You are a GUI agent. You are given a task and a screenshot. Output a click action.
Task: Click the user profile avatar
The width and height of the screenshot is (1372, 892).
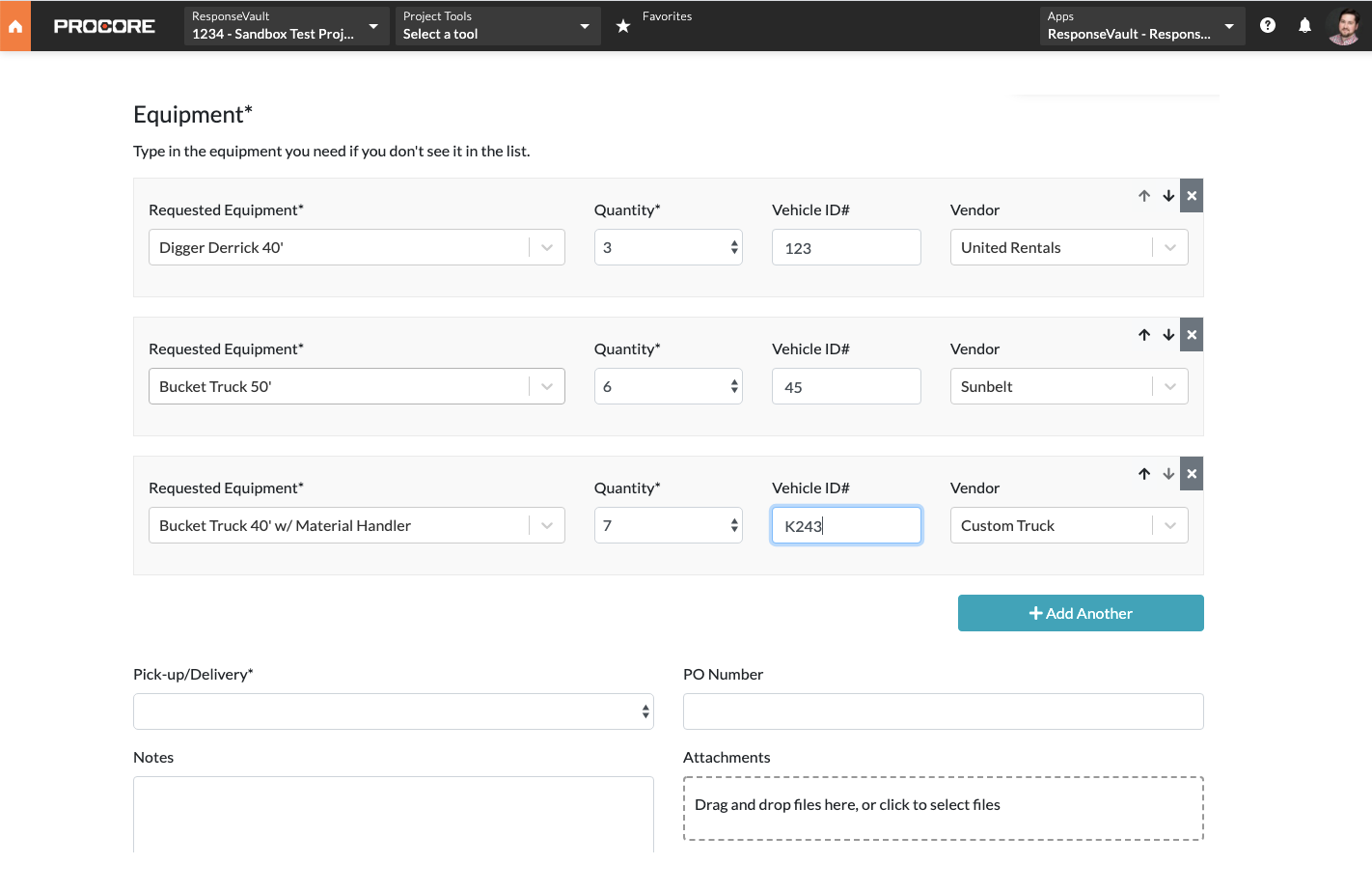[1346, 25]
